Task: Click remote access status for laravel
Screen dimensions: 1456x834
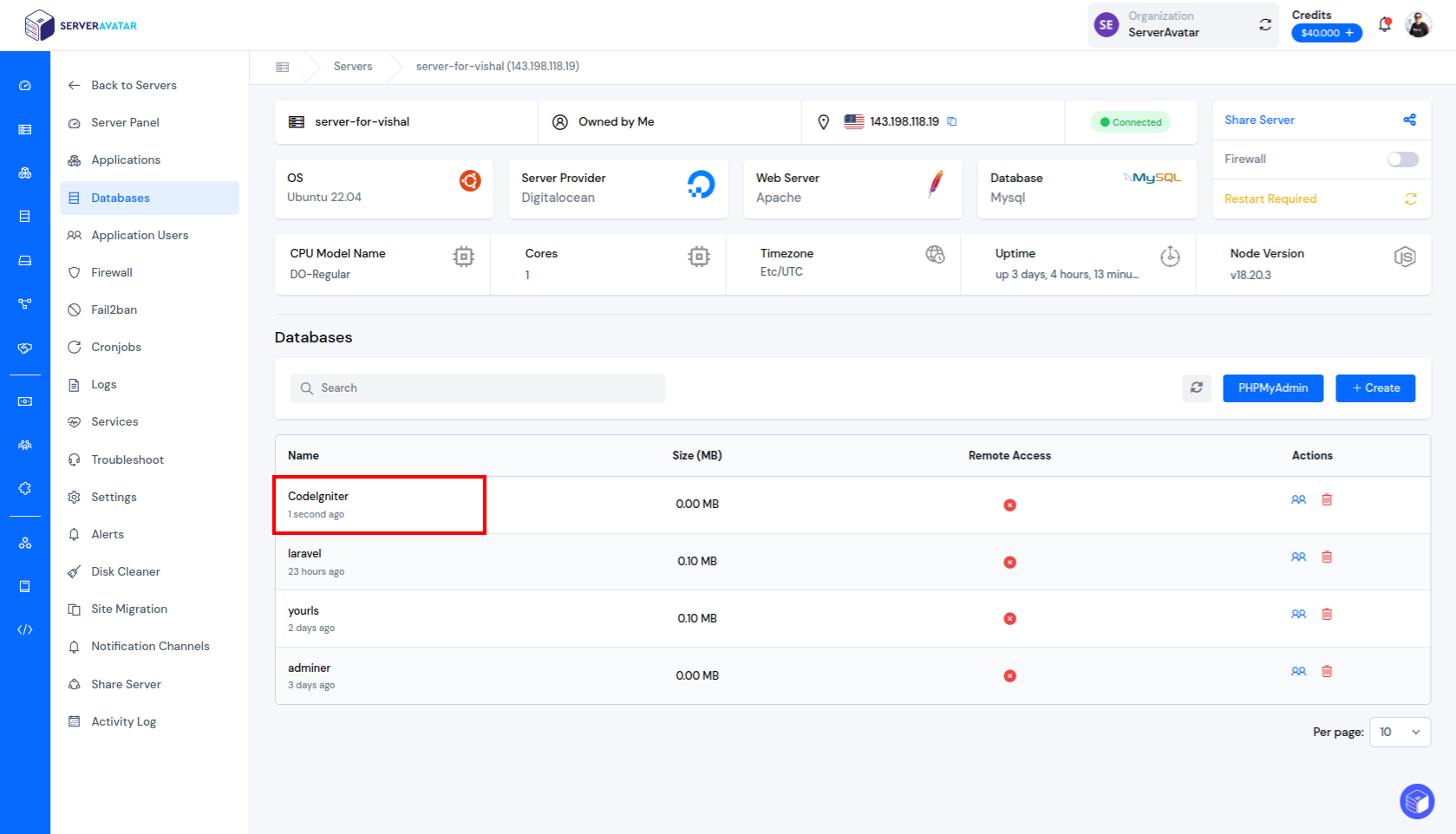Action: point(1009,563)
